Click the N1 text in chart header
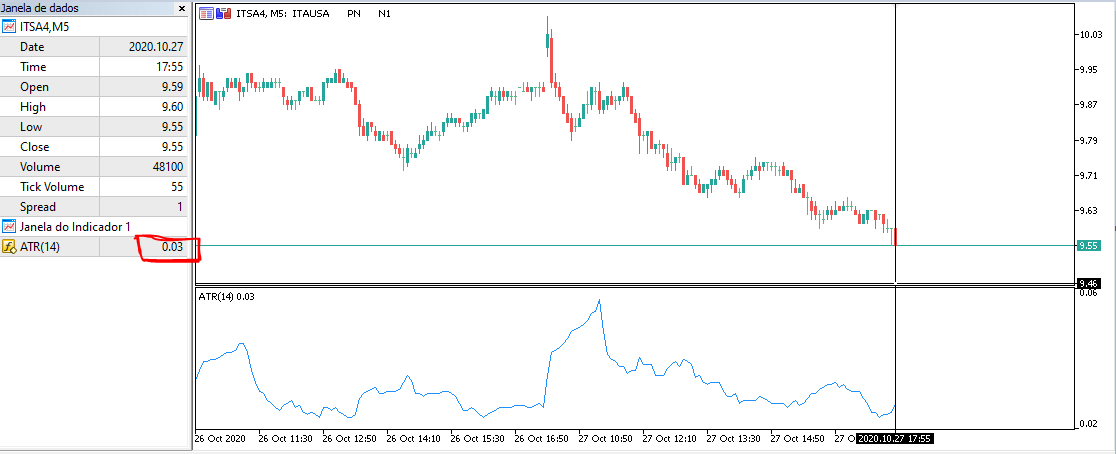This screenshot has height=454, width=1116. [x=384, y=13]
